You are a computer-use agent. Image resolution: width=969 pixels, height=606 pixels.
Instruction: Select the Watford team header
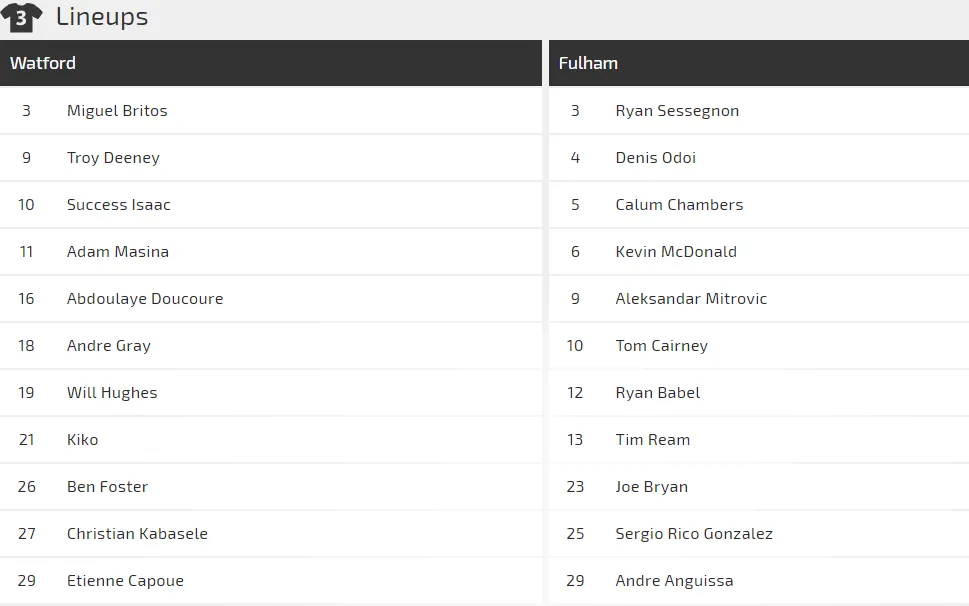tap(43, 63)
